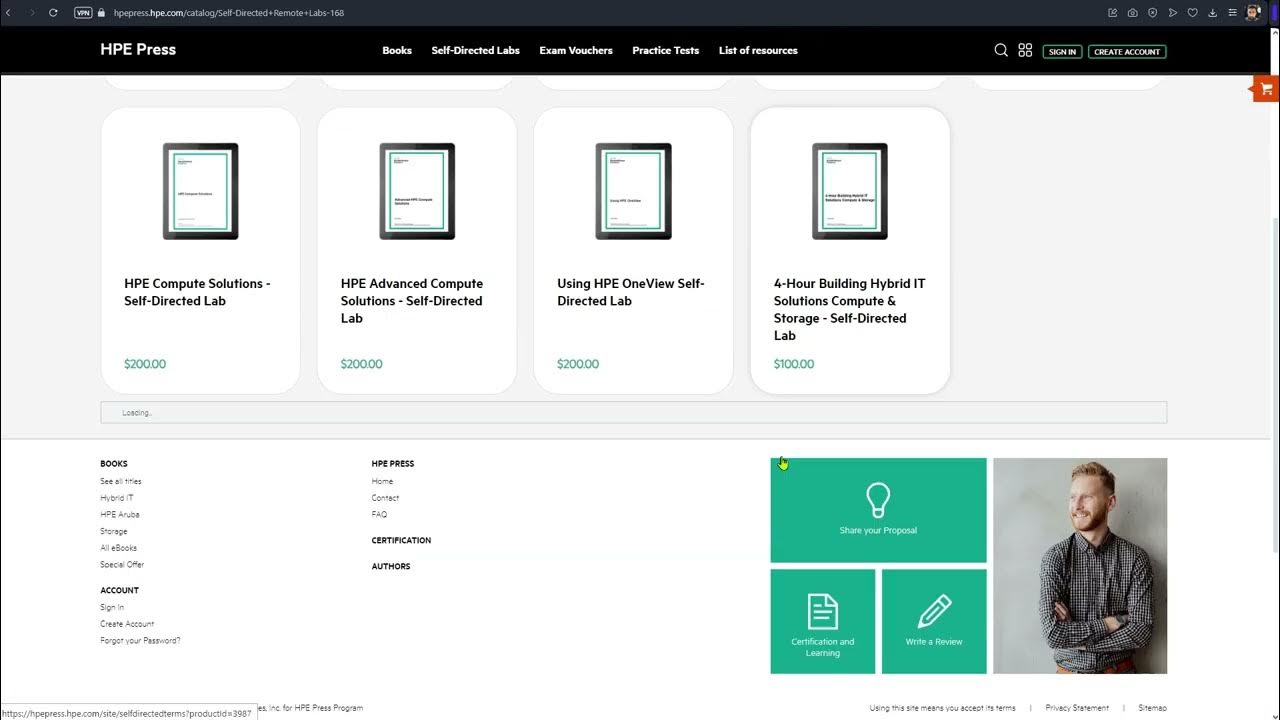
Task: Open the edit page icon in toolbar
Action: click(1113, 13)
